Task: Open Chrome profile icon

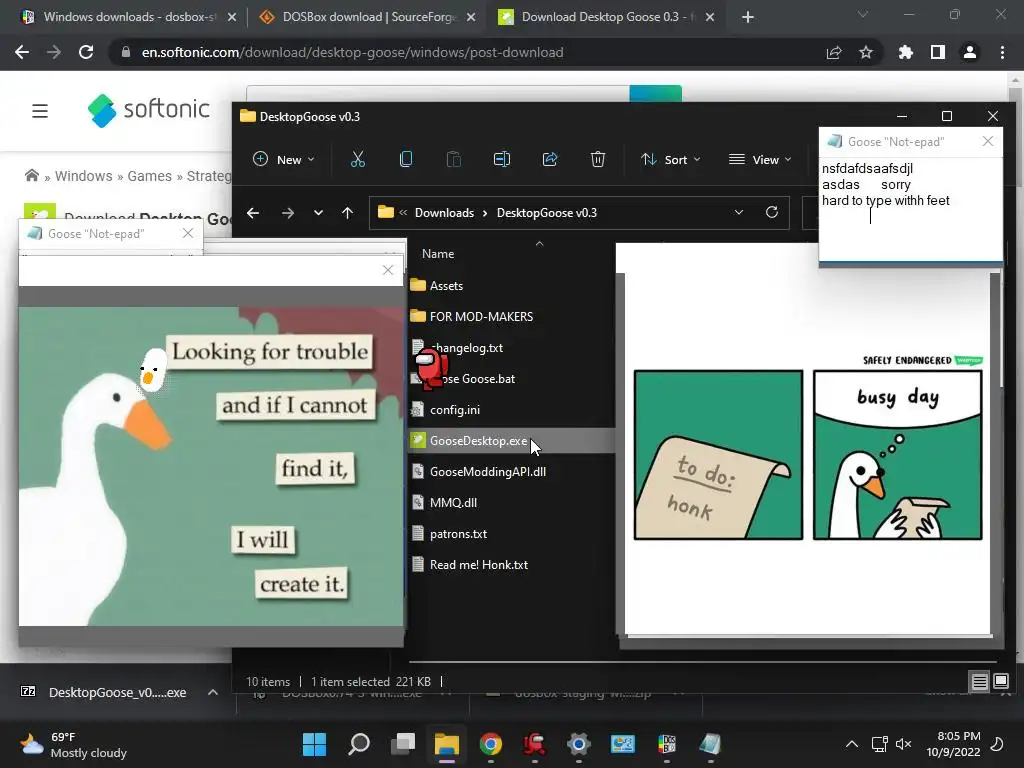Action: (x=970, y=52)
